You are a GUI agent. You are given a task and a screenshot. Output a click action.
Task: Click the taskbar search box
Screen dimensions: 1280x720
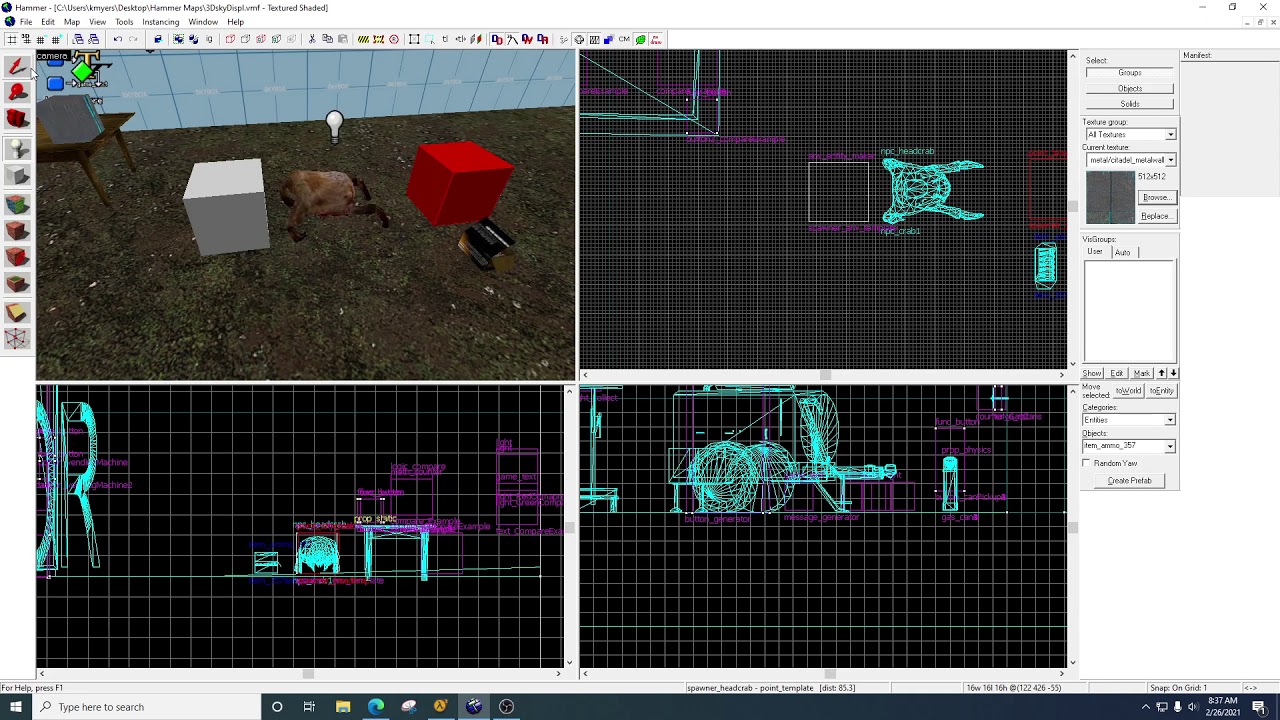147,707
